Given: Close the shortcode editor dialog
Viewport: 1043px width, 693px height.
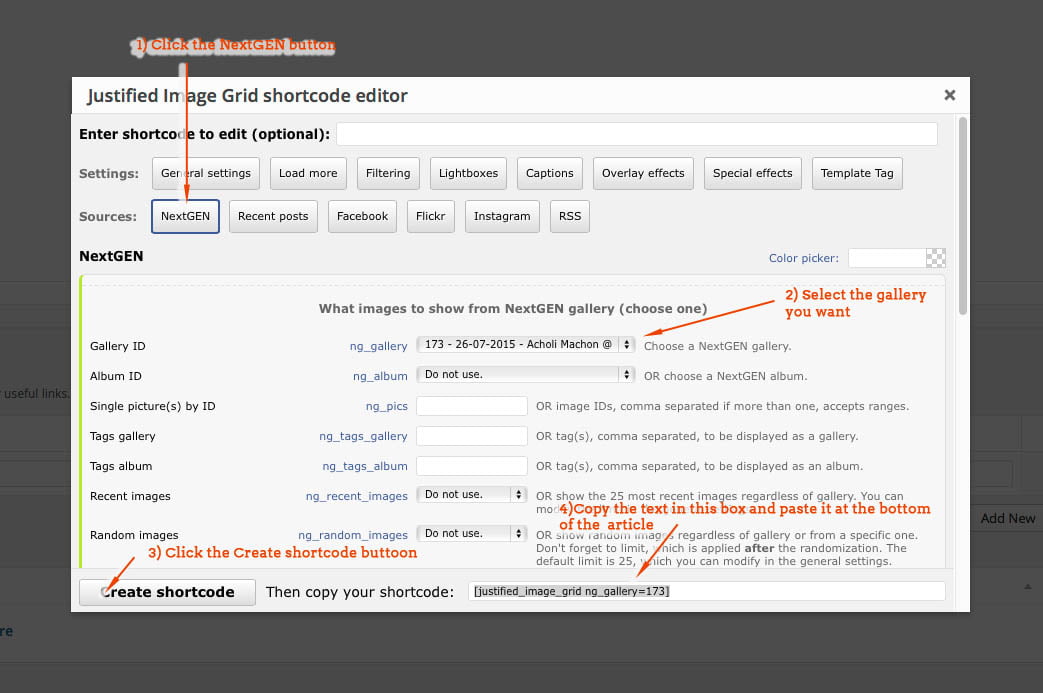Looking at the screenshot, I should click(x=949, y=95).
